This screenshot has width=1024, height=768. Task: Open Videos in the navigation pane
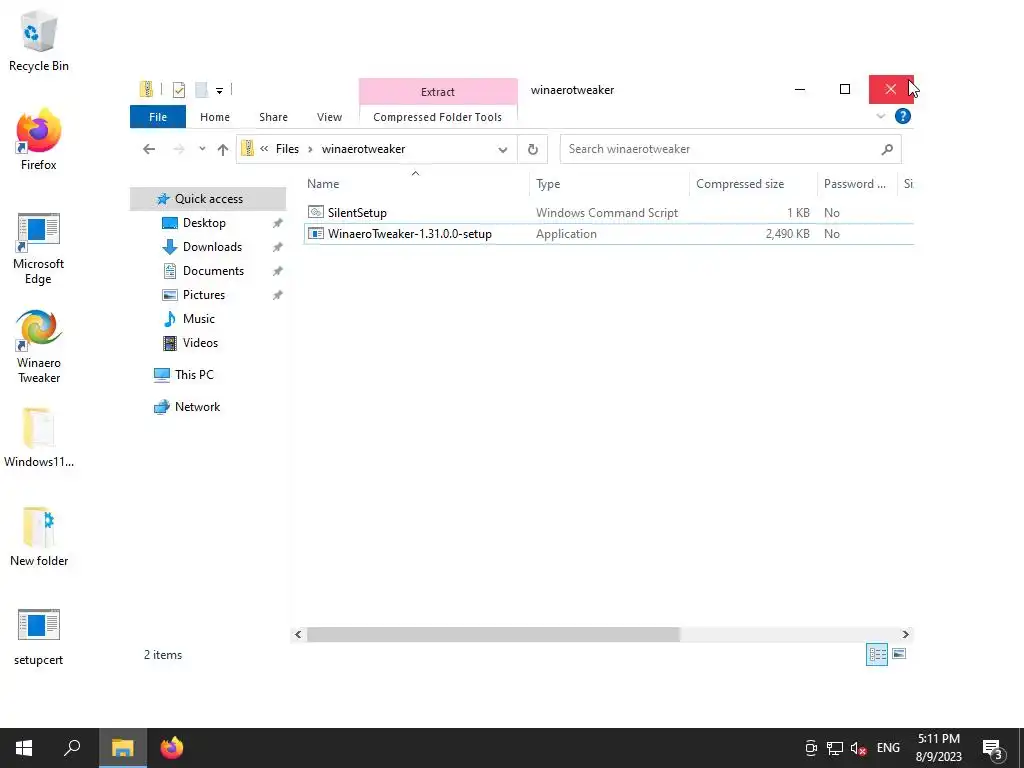tap(200, 343)
